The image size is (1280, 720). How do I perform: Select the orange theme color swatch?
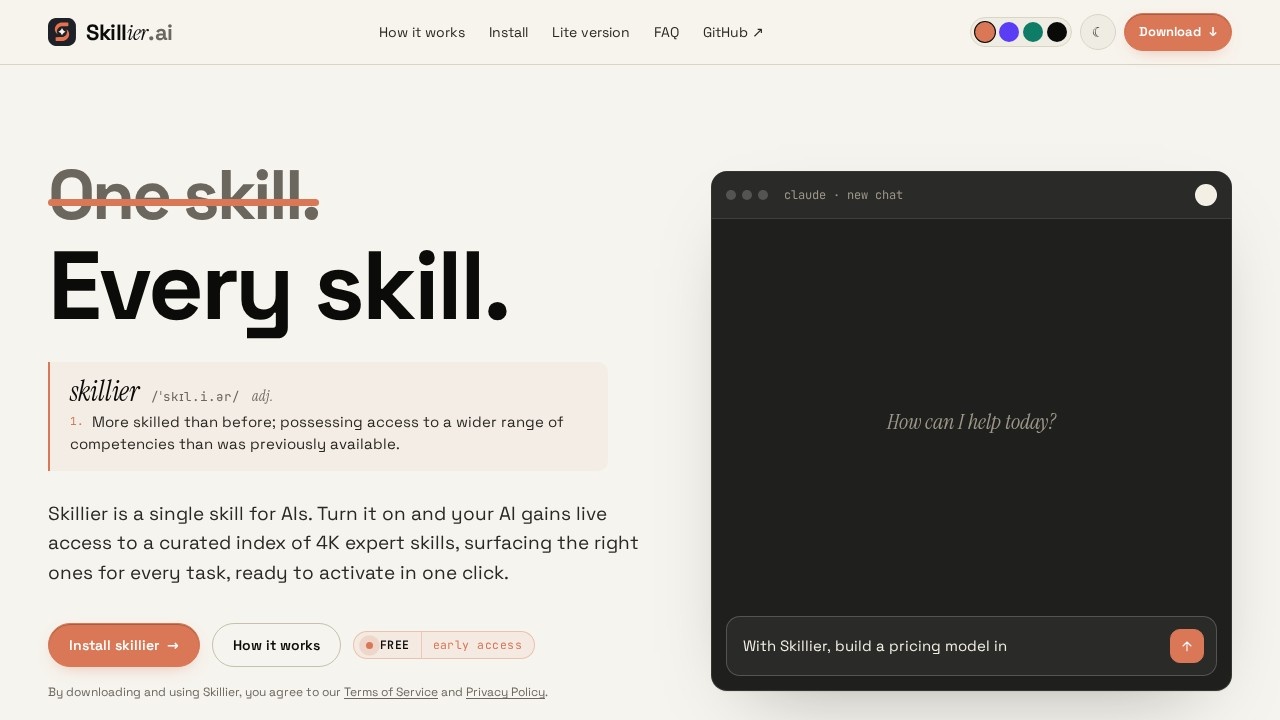985,32
